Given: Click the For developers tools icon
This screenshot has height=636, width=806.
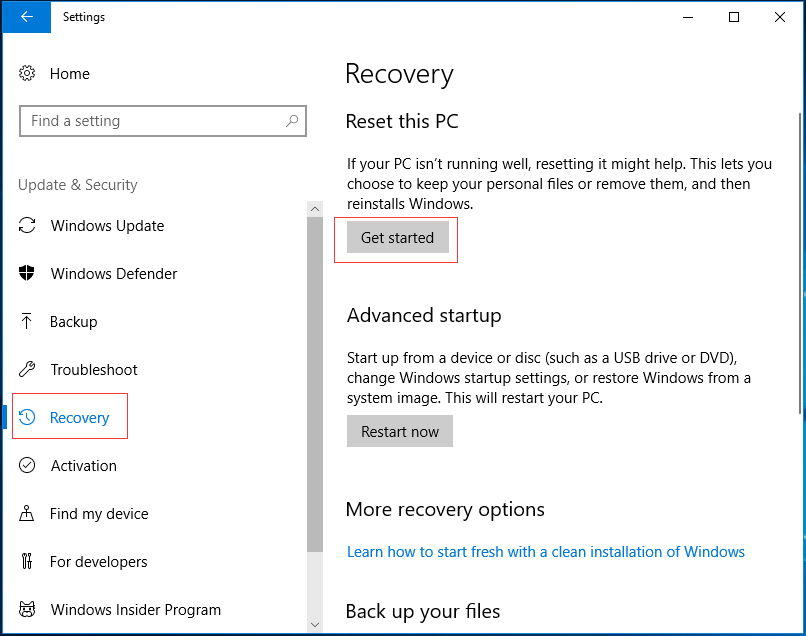Looking at the screenshot, I should (27, 561).
